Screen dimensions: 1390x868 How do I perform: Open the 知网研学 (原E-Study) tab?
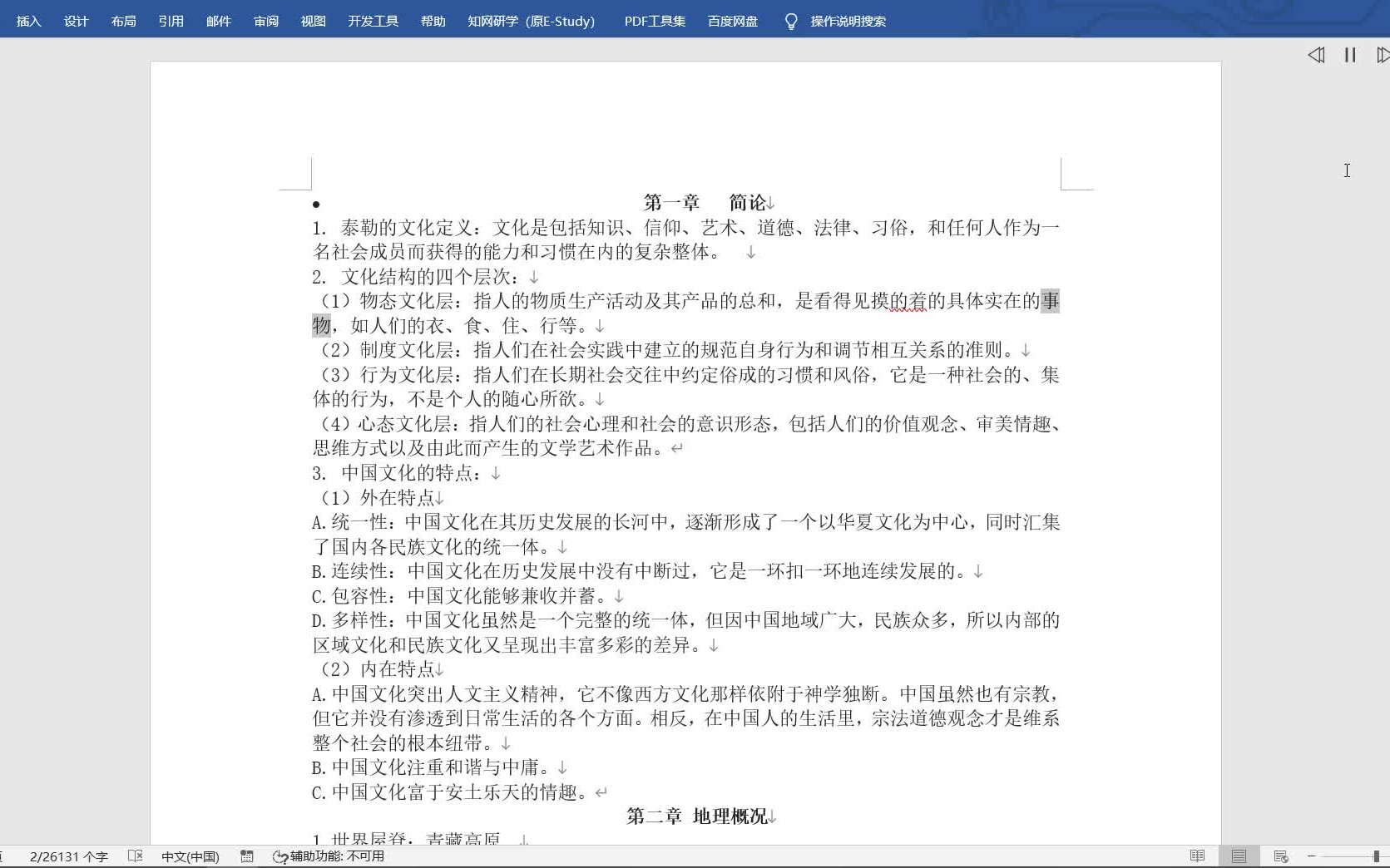[x=531, y=21]
